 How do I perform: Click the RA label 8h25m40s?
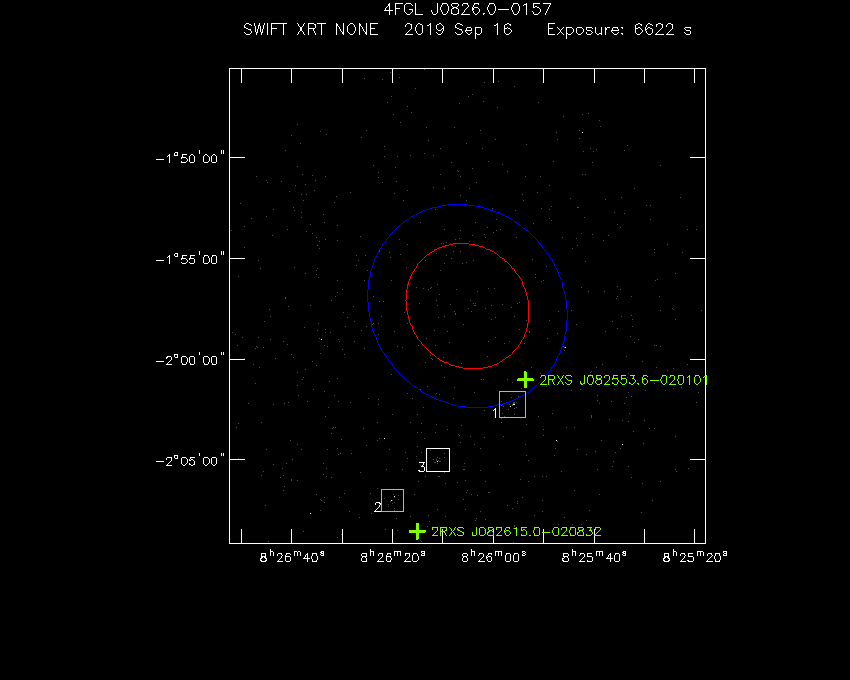(594, 557)
